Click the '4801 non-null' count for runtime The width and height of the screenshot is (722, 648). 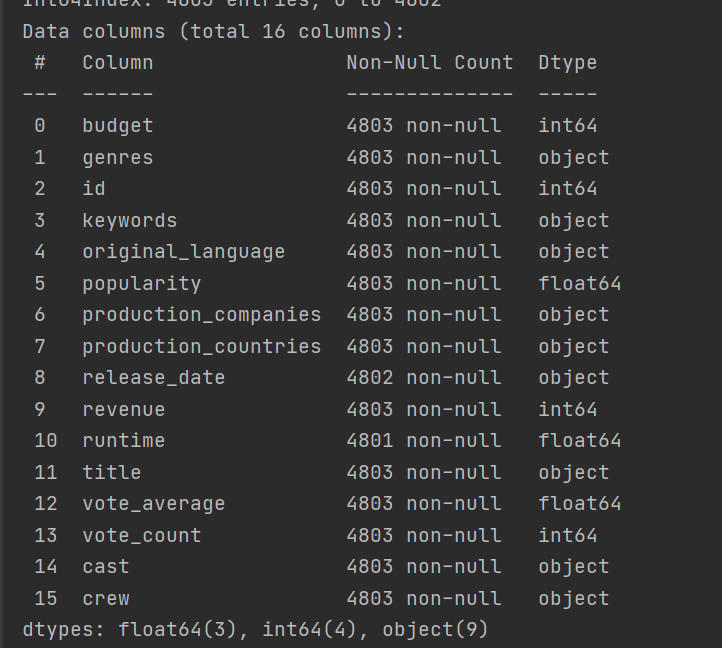click(424, 441)
